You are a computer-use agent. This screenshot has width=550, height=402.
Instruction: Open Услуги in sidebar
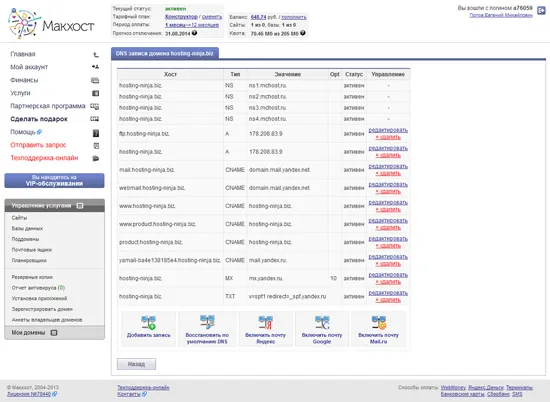[x=20, y=93]
